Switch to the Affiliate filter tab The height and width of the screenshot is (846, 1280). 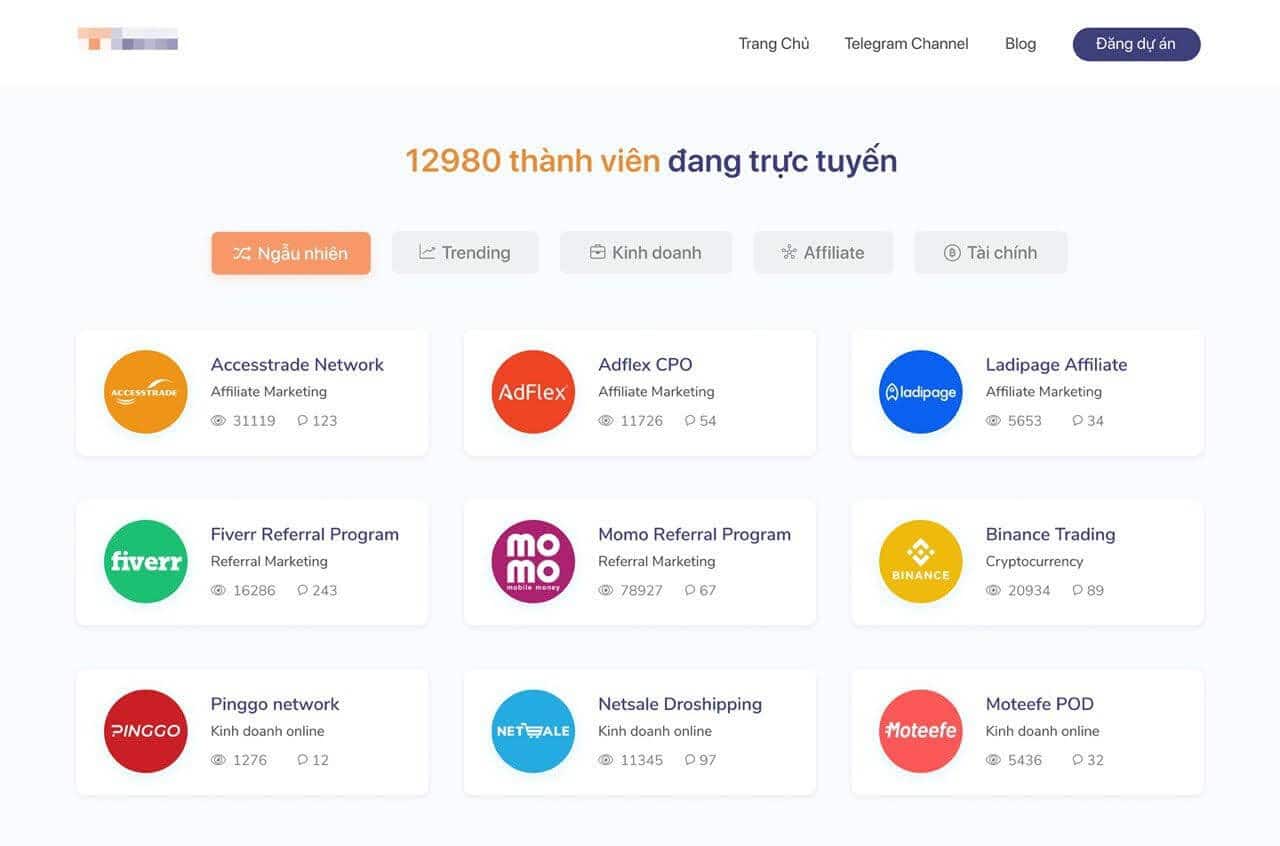point(823,253)
